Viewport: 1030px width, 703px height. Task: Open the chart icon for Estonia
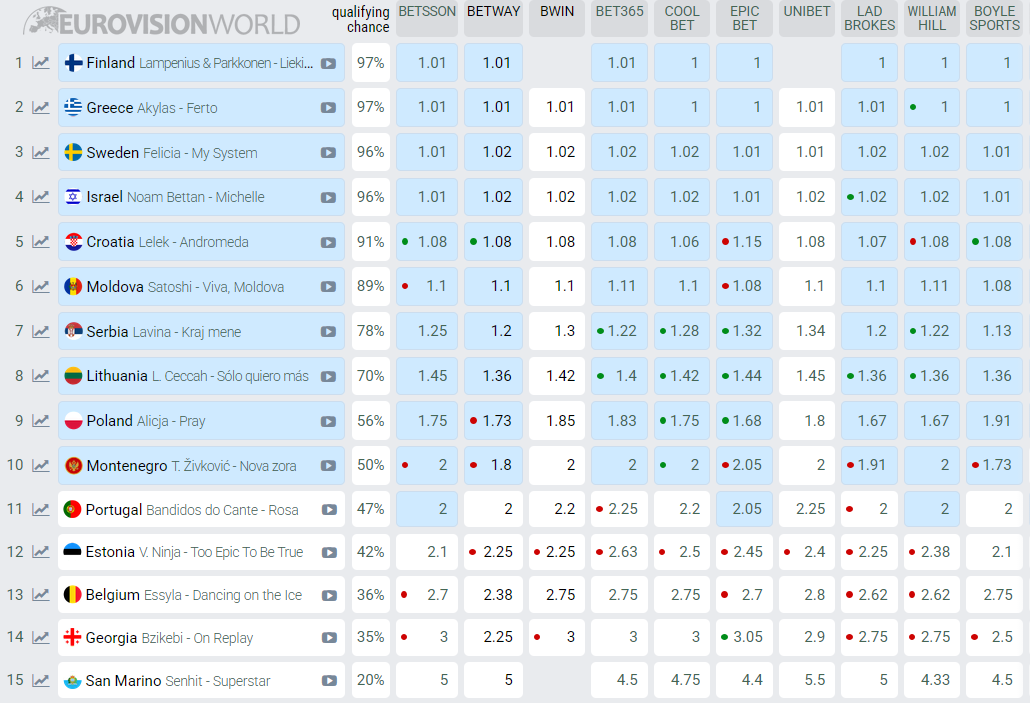point(41,552)
